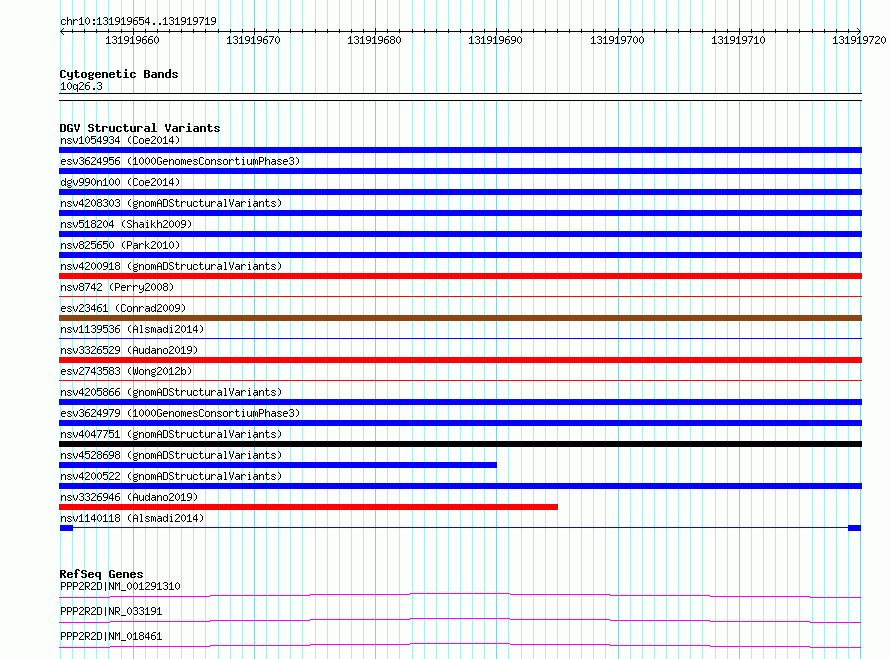Click the 131919660 ruler position label
Image resolution: width=890 pixels, height=659 pixels.
click(x=132, y=40)
